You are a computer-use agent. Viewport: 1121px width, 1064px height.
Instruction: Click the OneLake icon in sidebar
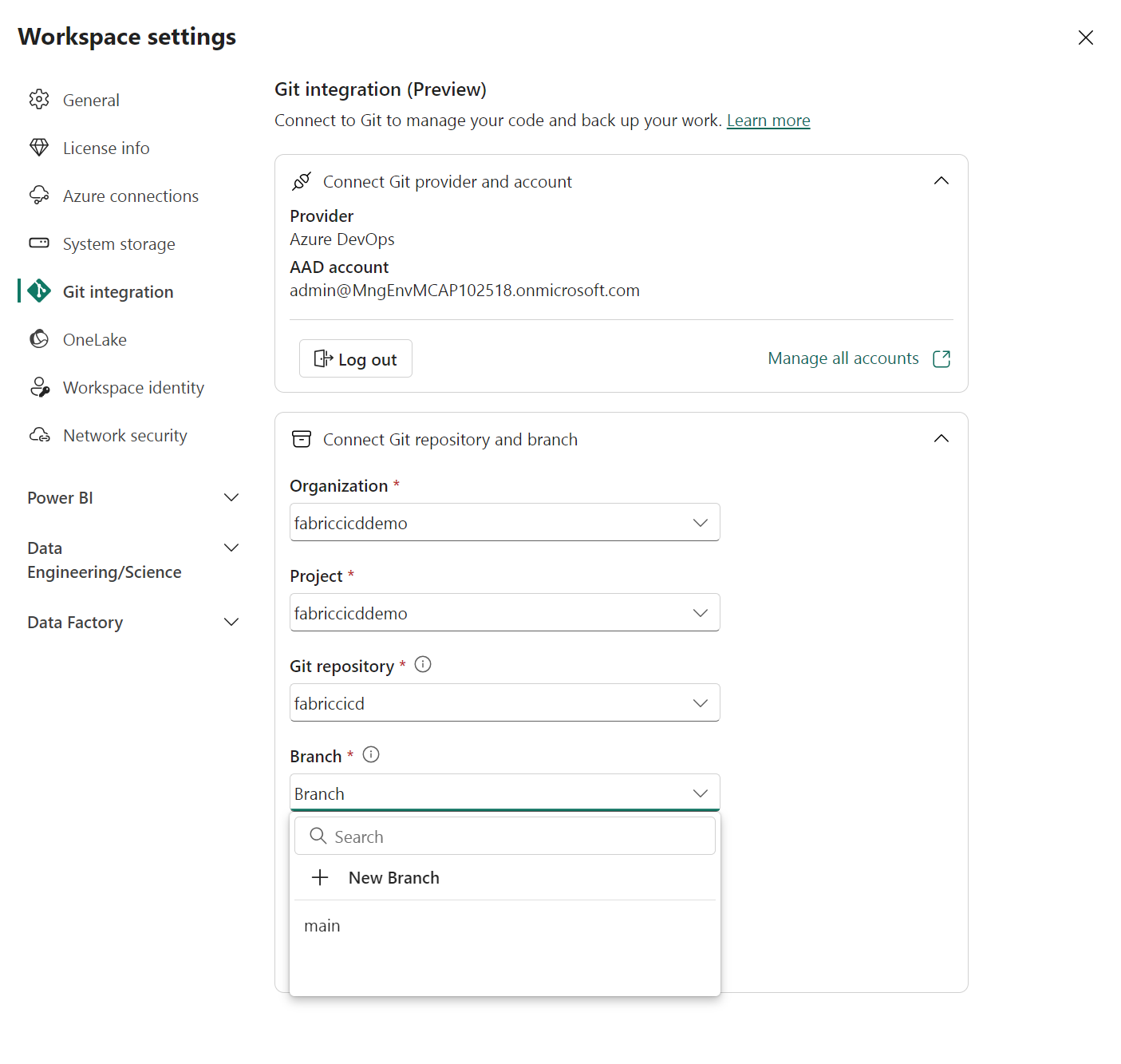(x=39, y=339)
